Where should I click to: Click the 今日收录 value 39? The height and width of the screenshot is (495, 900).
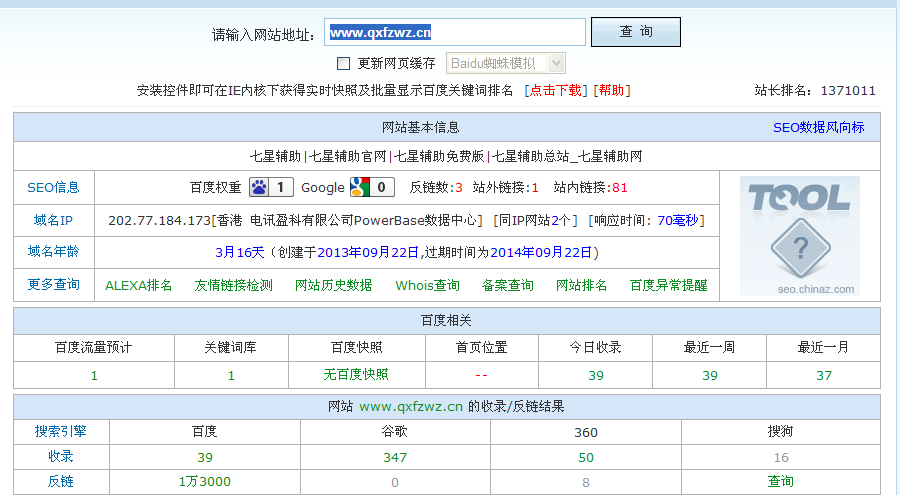tap(596, 376)
